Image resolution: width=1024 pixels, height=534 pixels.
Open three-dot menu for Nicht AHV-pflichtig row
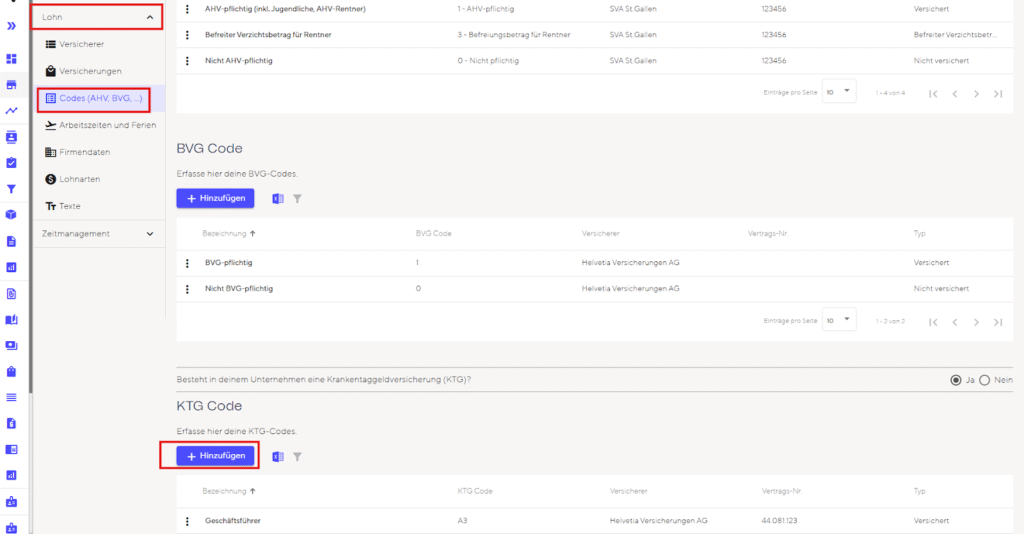click(187, 61)
